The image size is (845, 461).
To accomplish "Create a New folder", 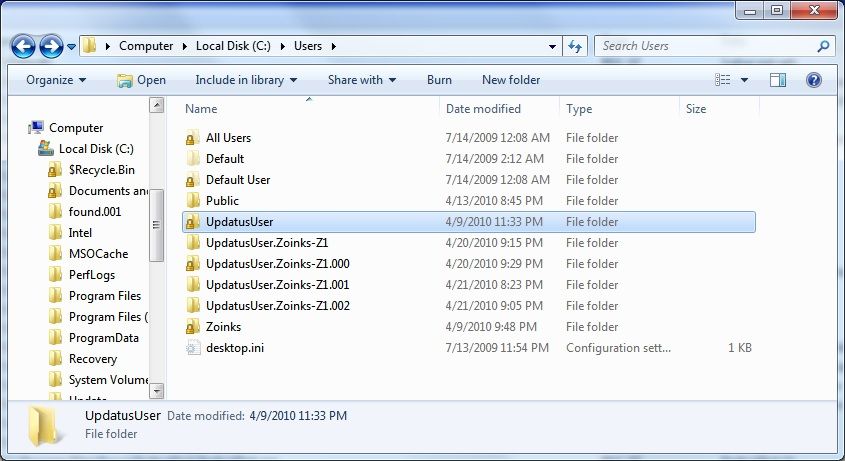I will pos(511,80).
